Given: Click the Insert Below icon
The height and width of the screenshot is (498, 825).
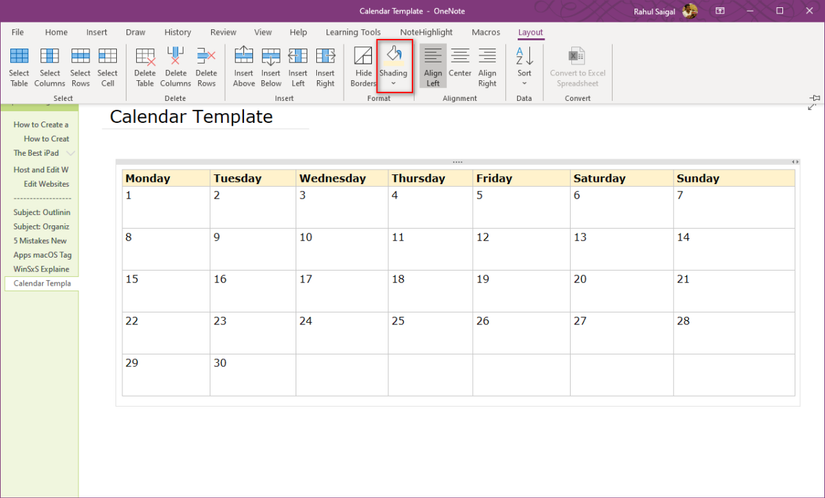Looking at the screenshot, I should (x=271, y=56).
